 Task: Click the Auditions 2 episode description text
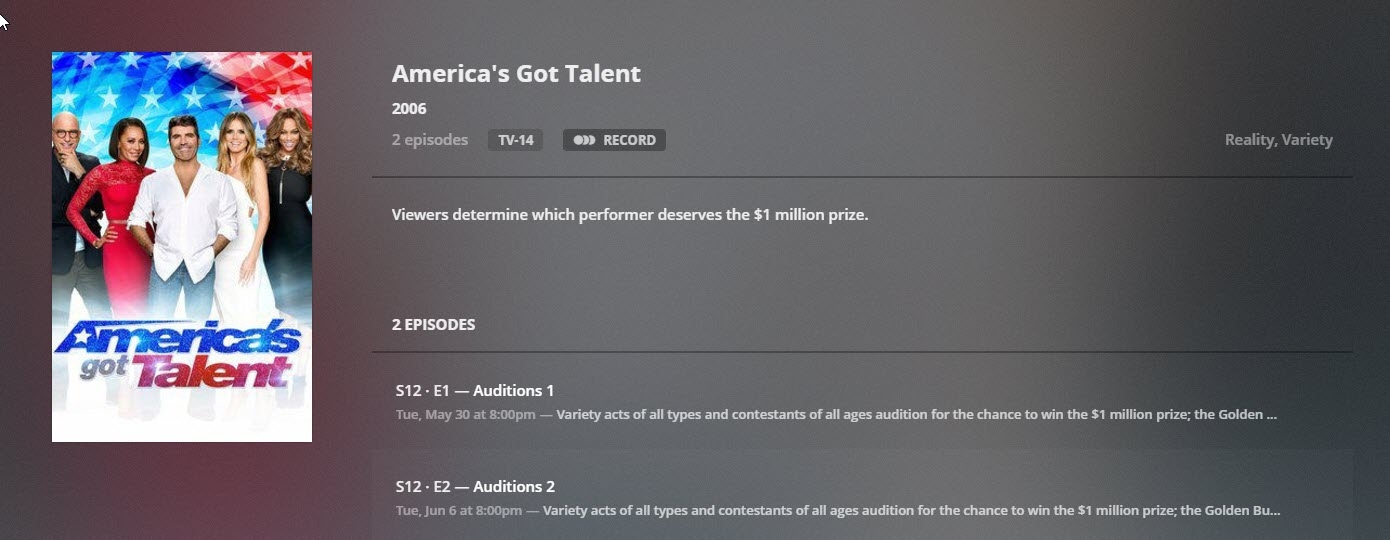click(x=900, y=511)
